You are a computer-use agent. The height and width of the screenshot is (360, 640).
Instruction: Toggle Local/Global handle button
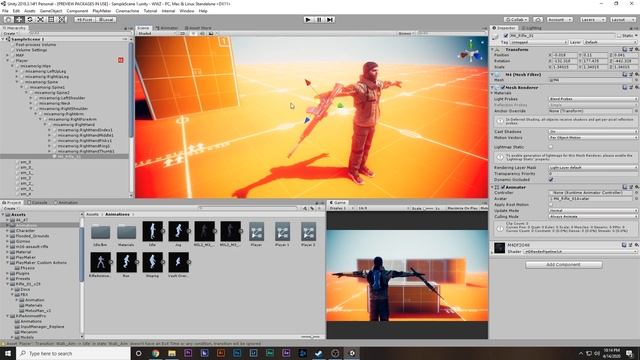105,20
